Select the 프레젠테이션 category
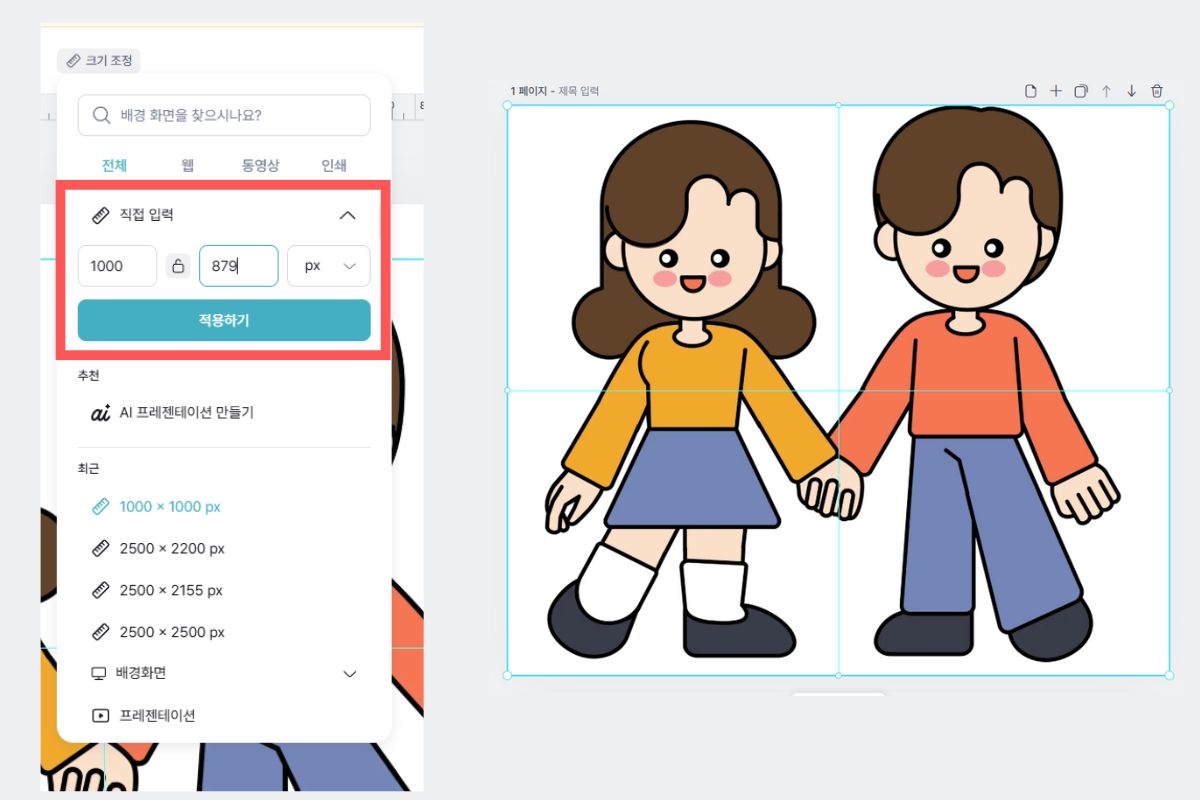This screenshot has height=800, width=1200. (157, 716)
